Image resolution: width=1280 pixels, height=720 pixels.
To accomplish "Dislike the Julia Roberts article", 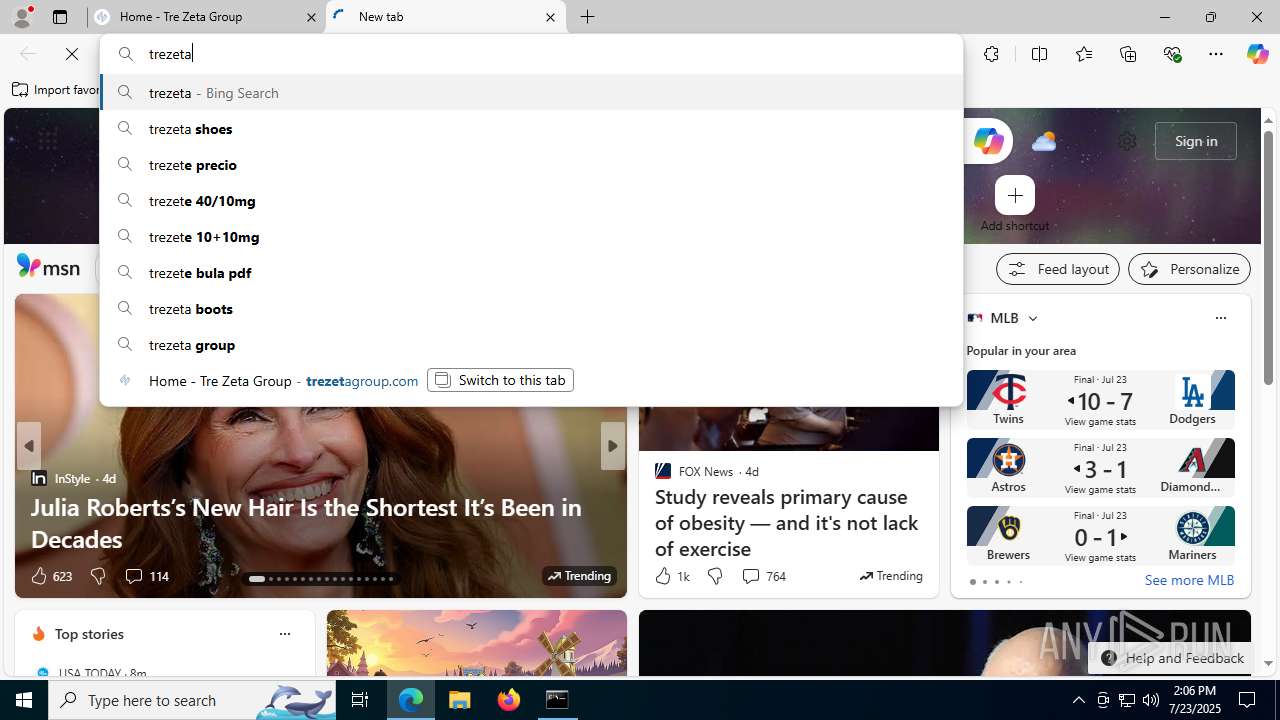I will [97, 576].
